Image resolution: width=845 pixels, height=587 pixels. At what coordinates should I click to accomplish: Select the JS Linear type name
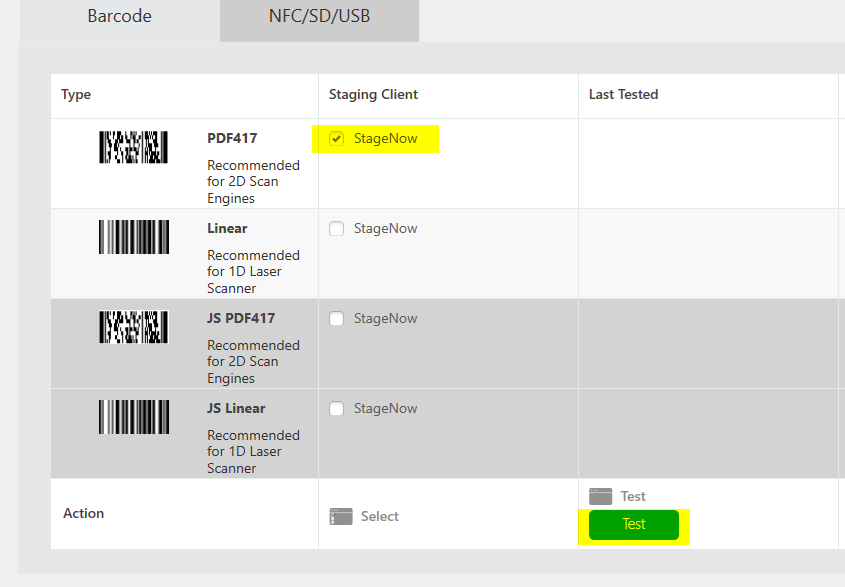[236, 409]
